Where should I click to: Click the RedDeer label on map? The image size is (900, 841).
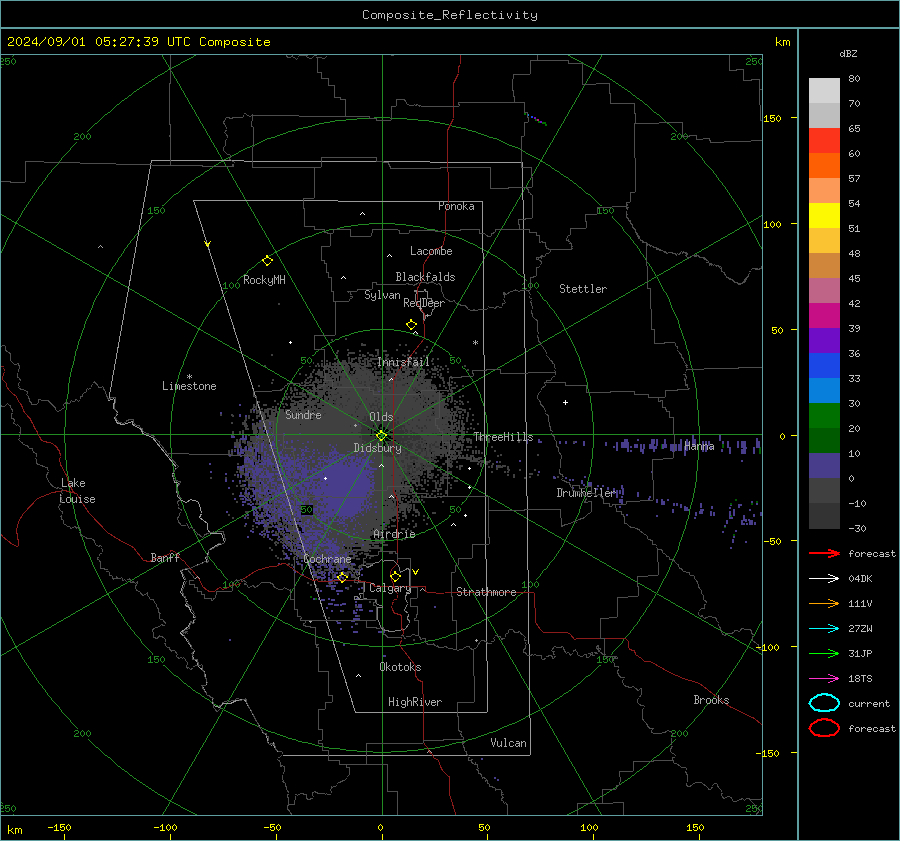[424, 303]
